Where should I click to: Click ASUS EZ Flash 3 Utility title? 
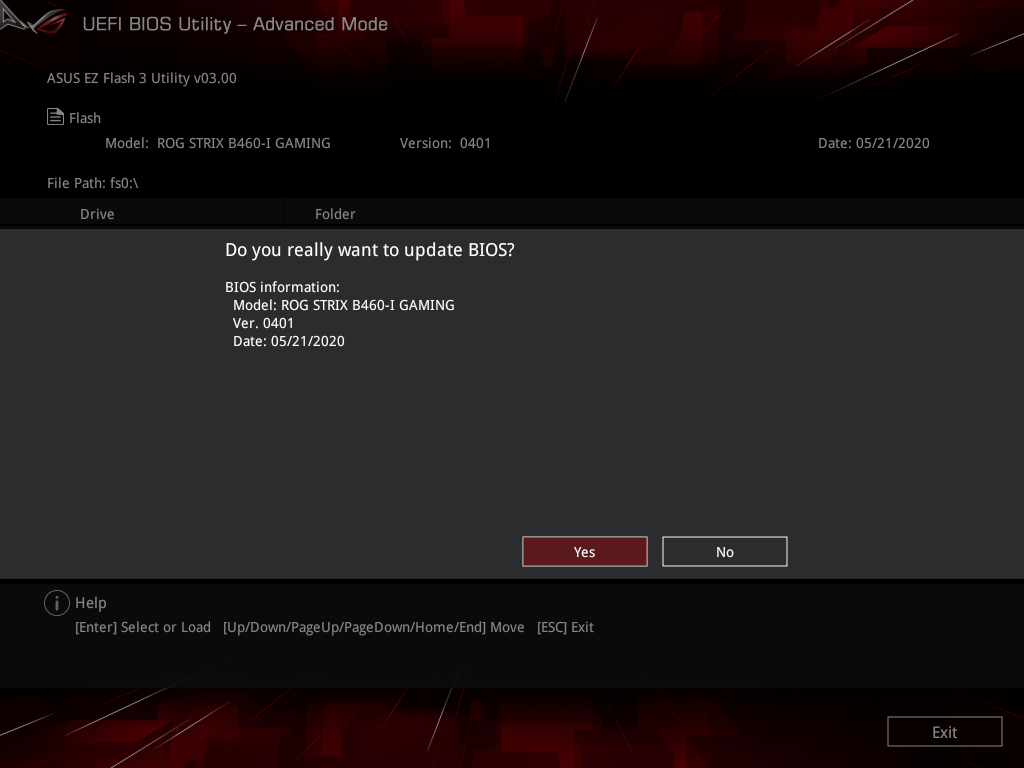[x=142, y=78]
